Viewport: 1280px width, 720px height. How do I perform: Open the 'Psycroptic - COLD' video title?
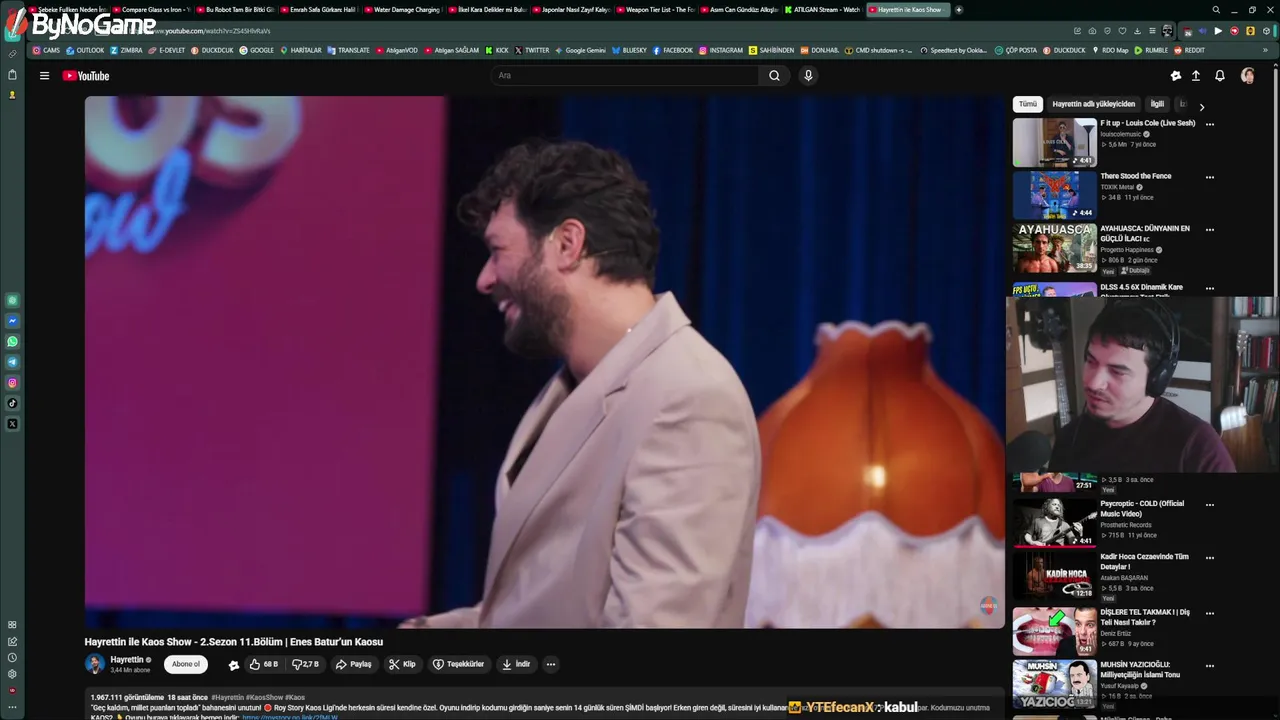[x=1142, y=509]
